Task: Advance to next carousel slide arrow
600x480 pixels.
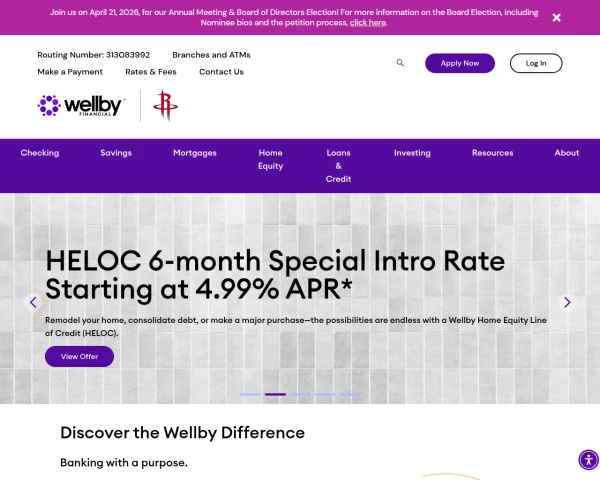Action: click(x=567, y=302)
